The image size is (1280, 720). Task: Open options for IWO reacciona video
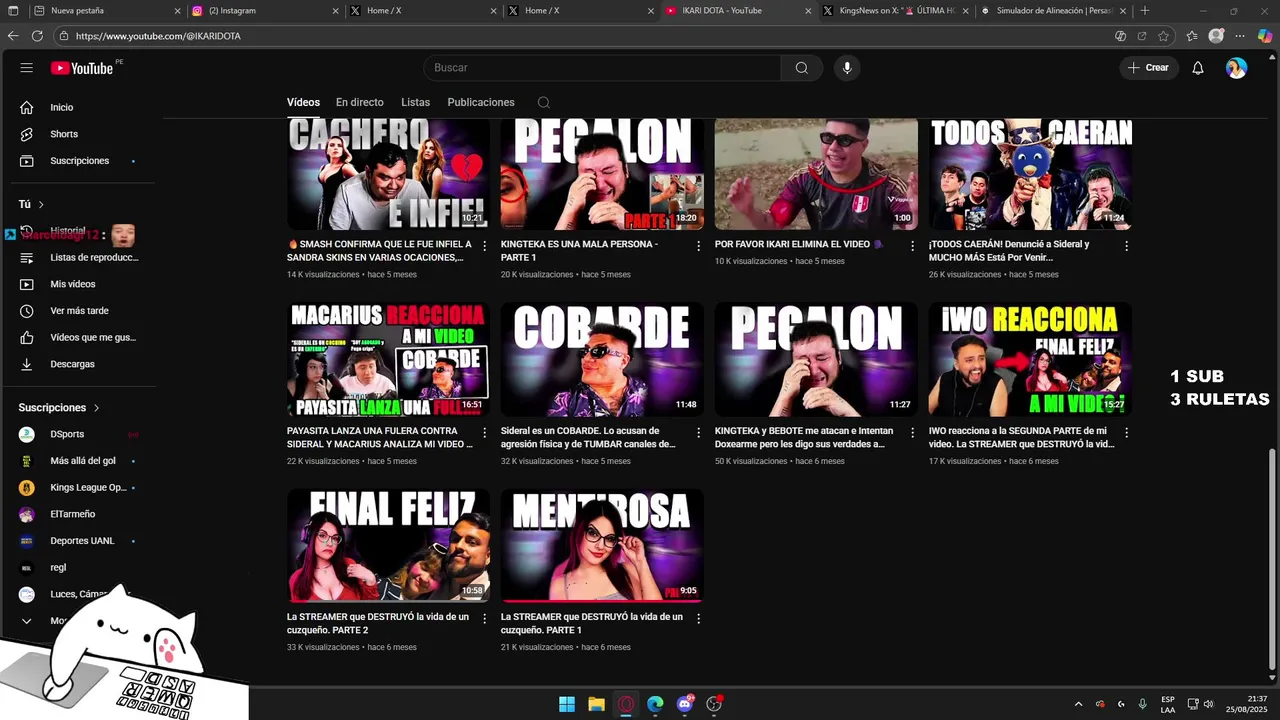(x=1126, y=433)
